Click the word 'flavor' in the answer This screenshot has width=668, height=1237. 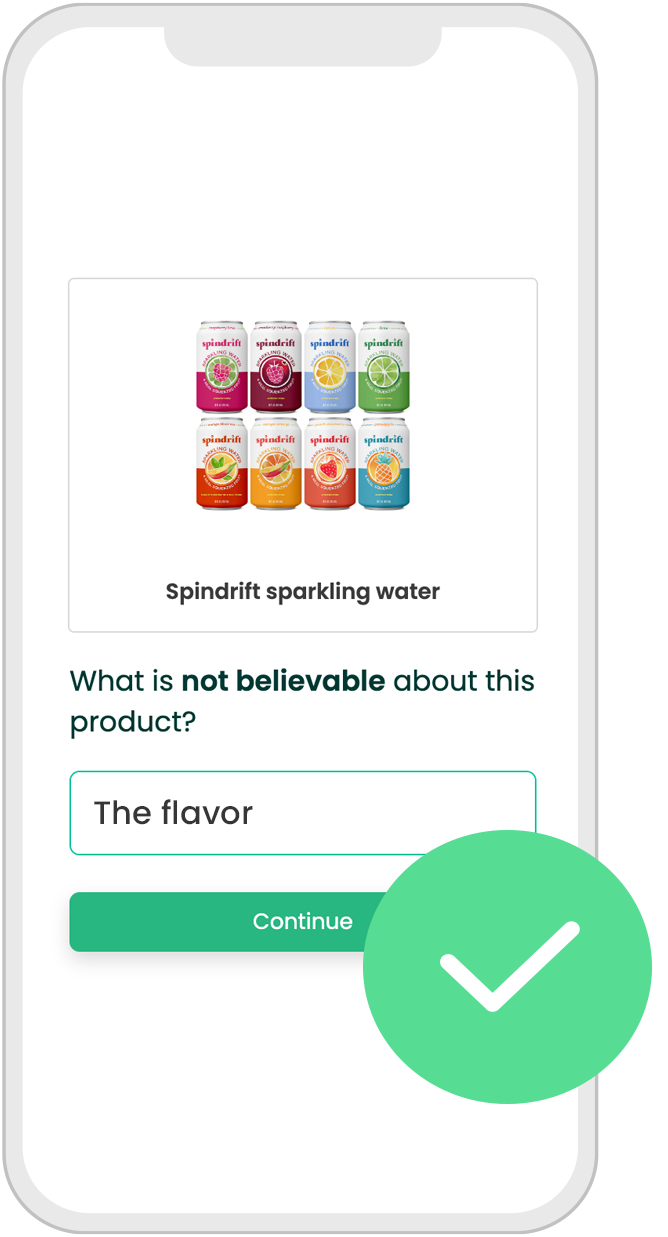[x=207, y=813]
